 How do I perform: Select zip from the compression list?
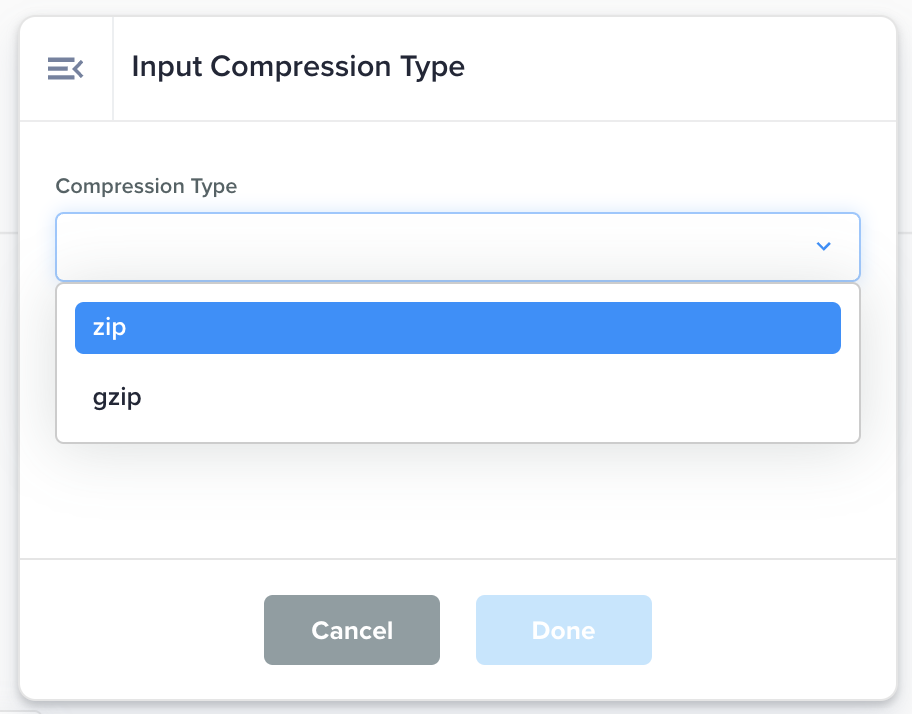(x=457, y=328)
